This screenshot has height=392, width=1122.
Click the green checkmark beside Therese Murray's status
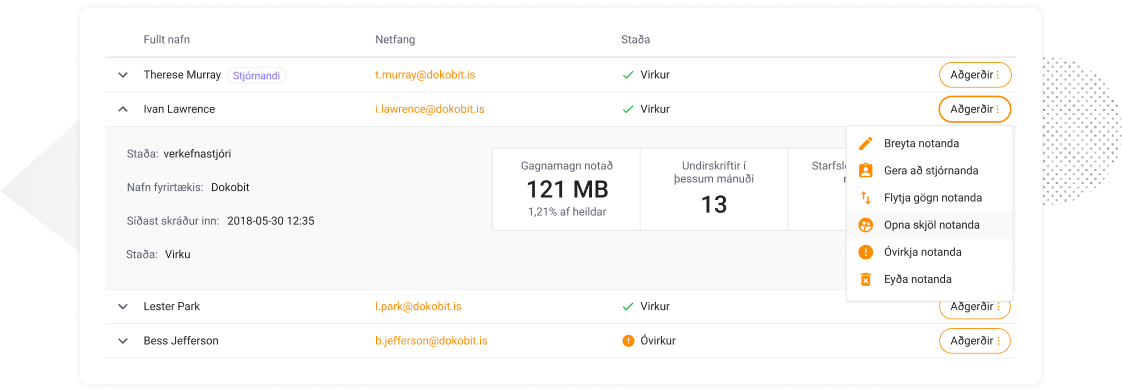(x=628, y=74)
